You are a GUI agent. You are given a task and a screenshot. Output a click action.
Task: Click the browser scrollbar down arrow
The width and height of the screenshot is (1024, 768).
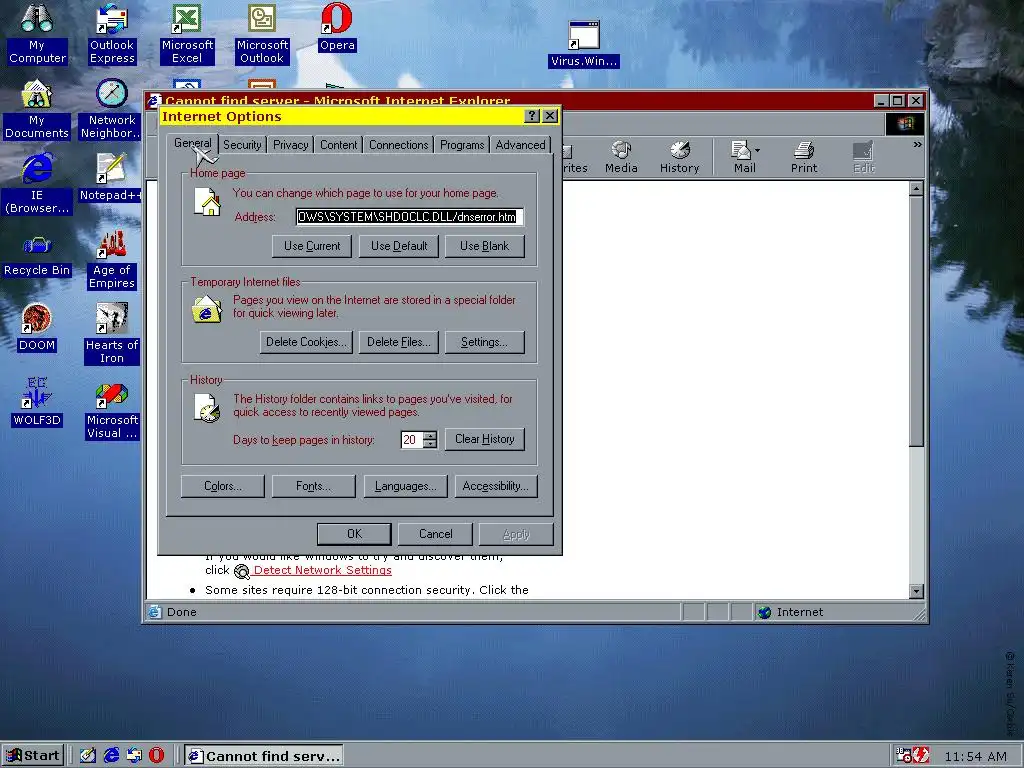[916, 591]
